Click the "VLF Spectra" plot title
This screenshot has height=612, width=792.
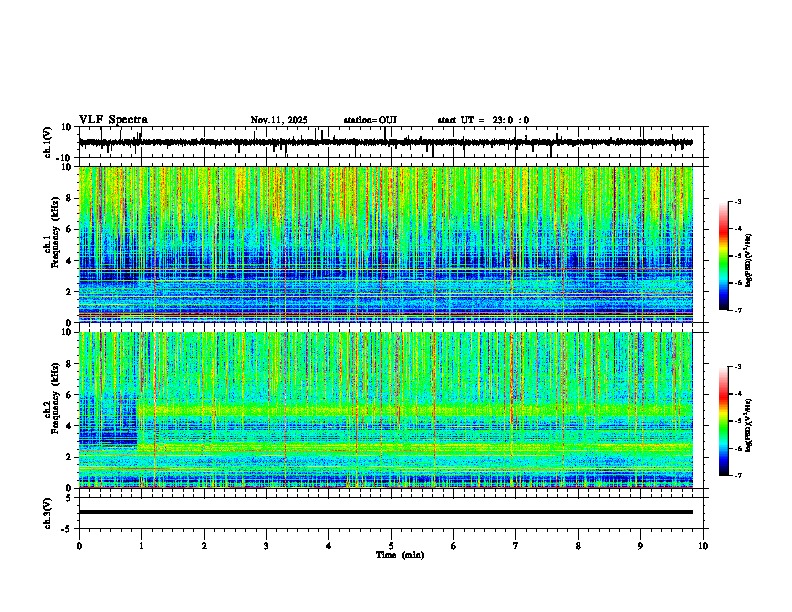pos(113,120)
